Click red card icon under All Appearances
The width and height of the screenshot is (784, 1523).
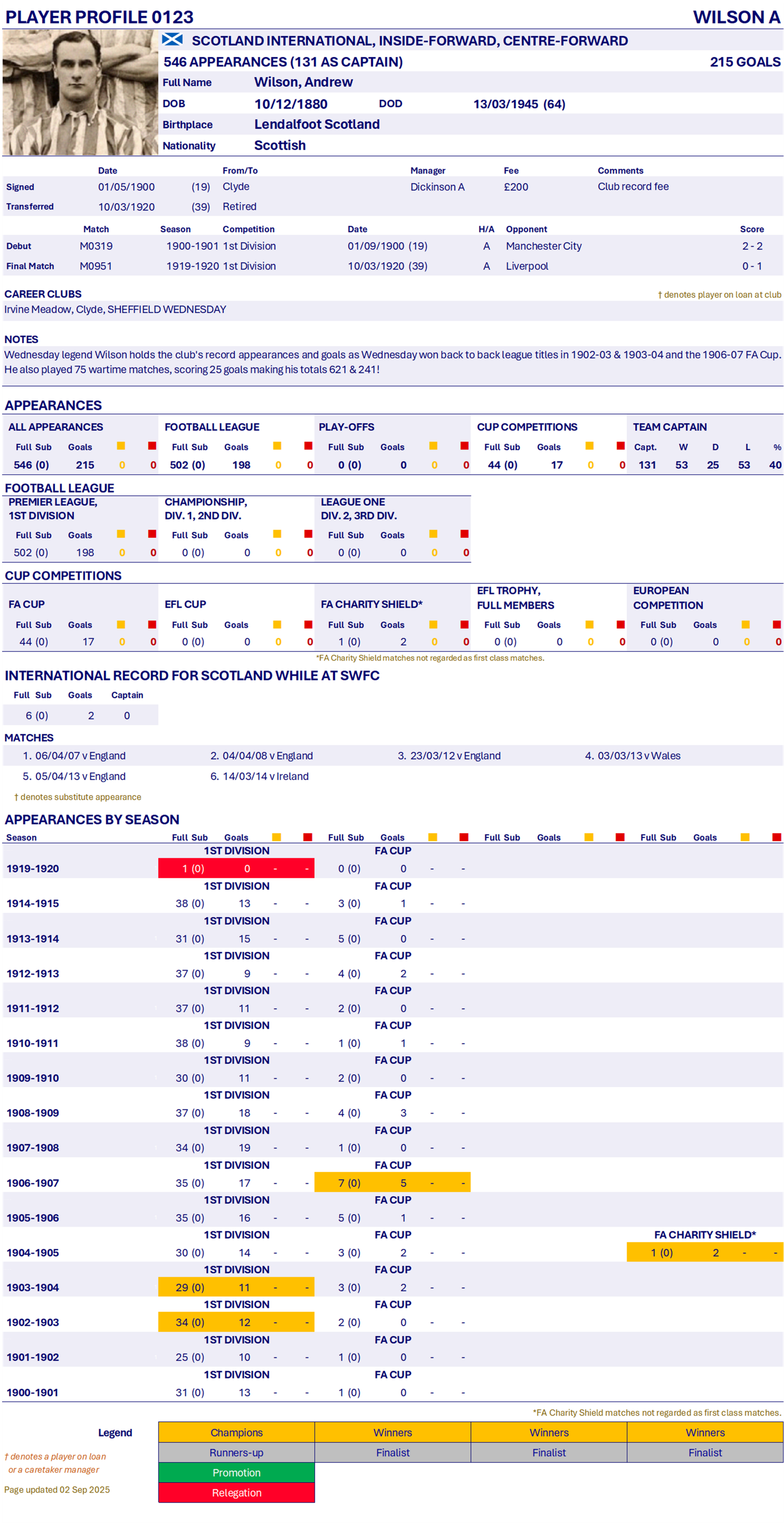pyautogui.click(x=152, y=446)
